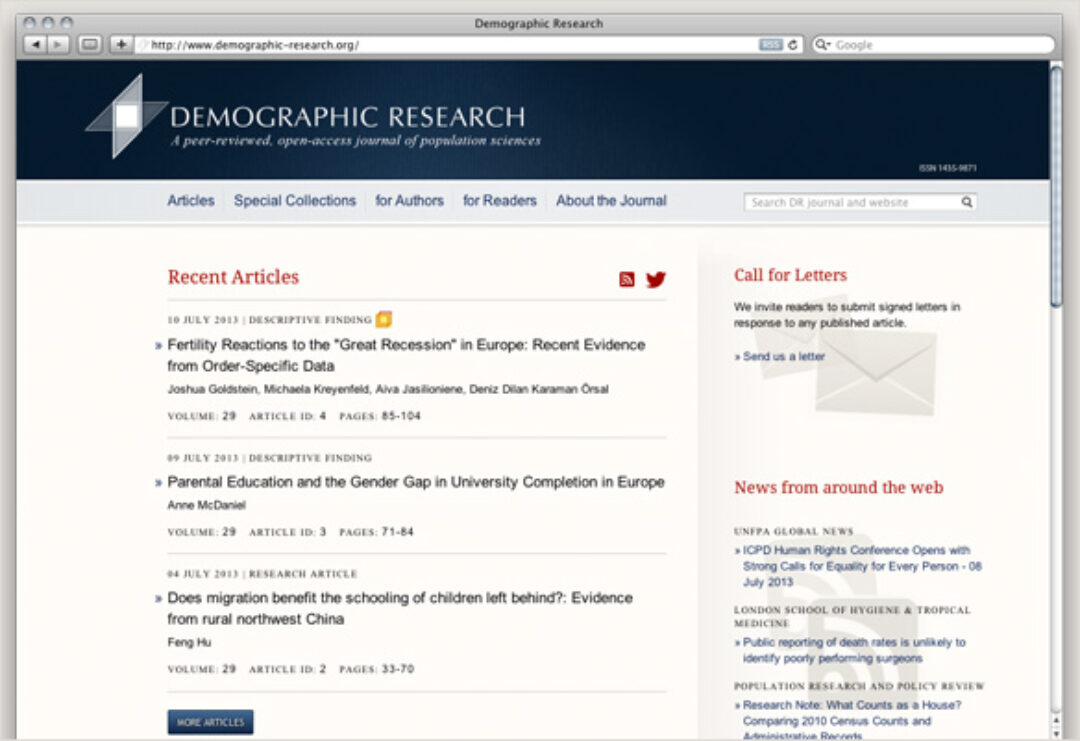Open the Parental Education and Gender Gap article

(x=415, y=482)
